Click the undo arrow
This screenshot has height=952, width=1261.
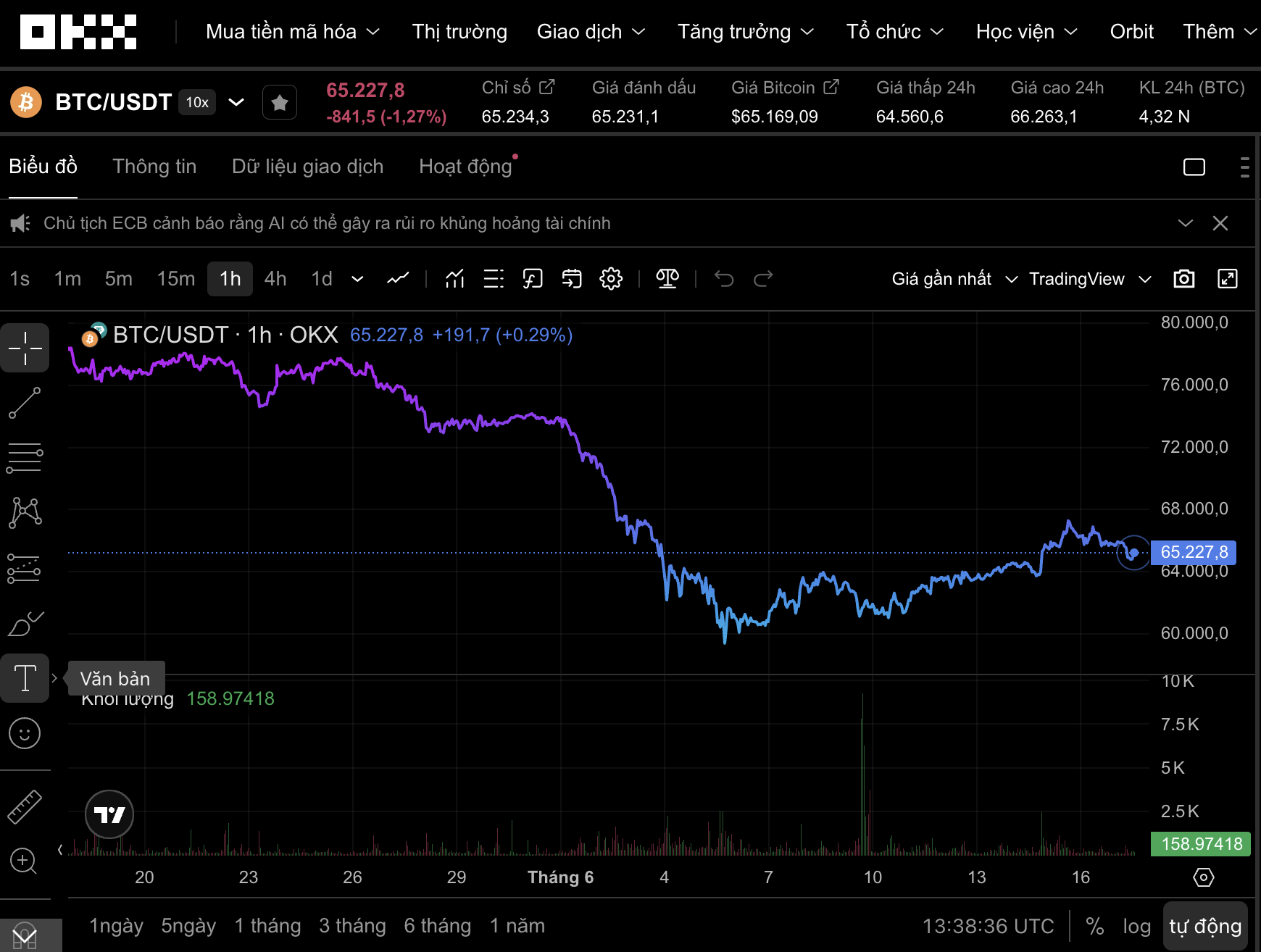click(724, 279)
